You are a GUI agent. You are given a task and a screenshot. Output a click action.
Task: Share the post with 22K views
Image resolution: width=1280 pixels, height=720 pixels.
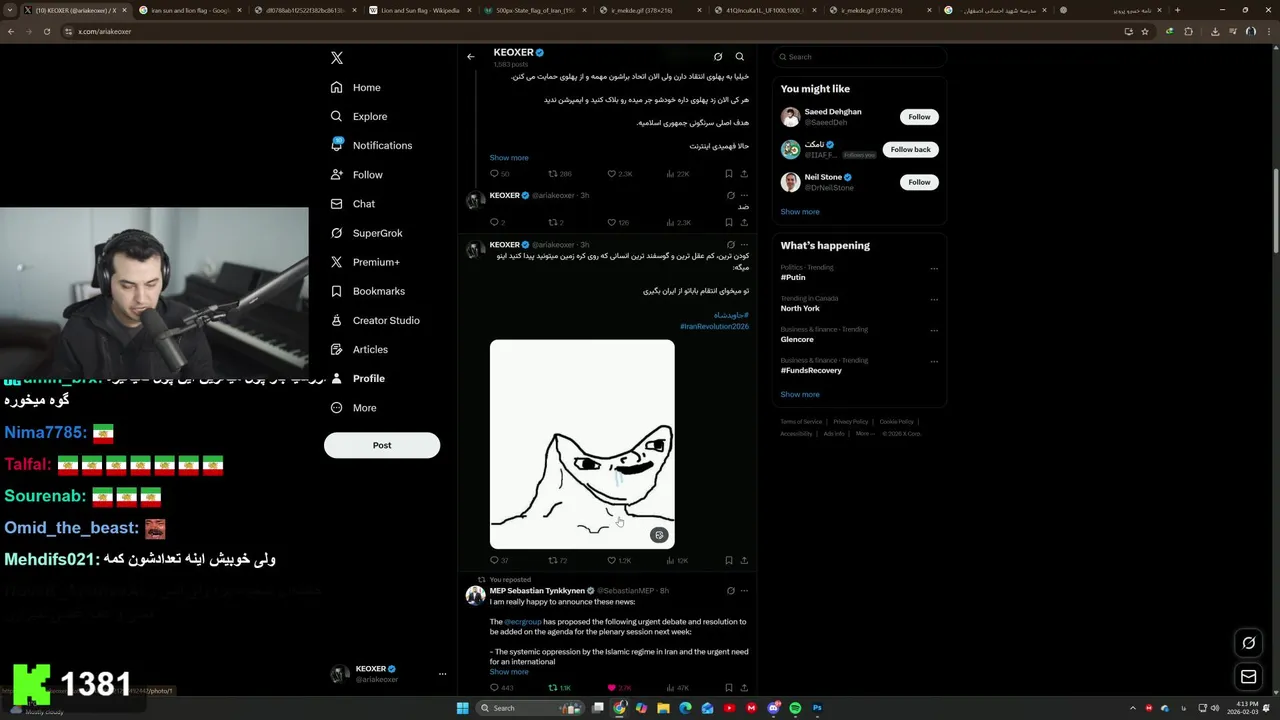click(744, 174)
